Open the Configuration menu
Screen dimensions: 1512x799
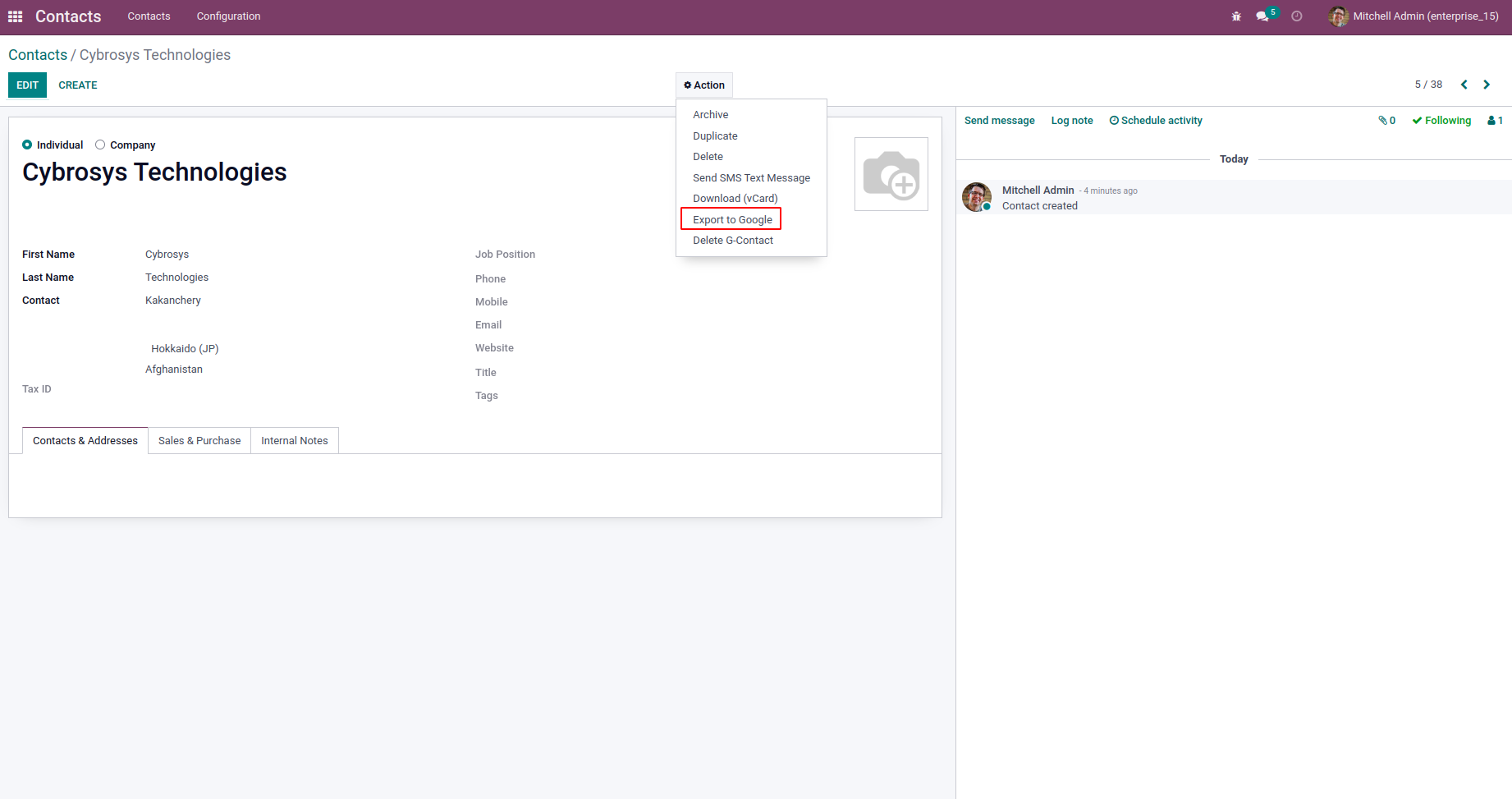point(228,16)
